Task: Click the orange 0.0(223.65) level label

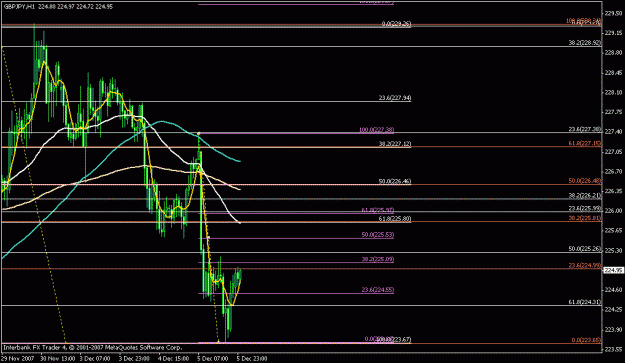Action: point(586,340)
